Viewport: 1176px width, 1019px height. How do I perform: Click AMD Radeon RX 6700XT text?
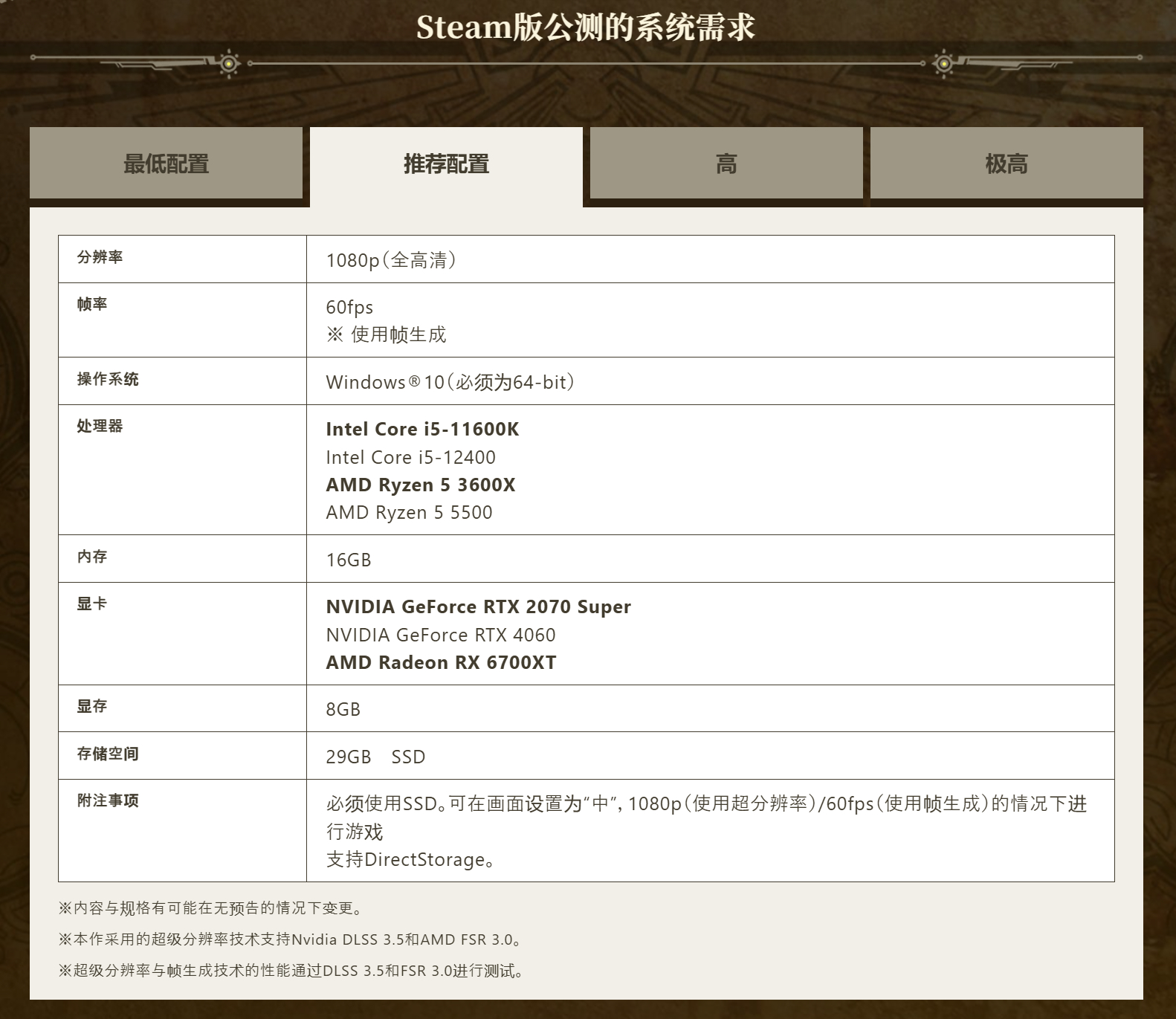442,662
